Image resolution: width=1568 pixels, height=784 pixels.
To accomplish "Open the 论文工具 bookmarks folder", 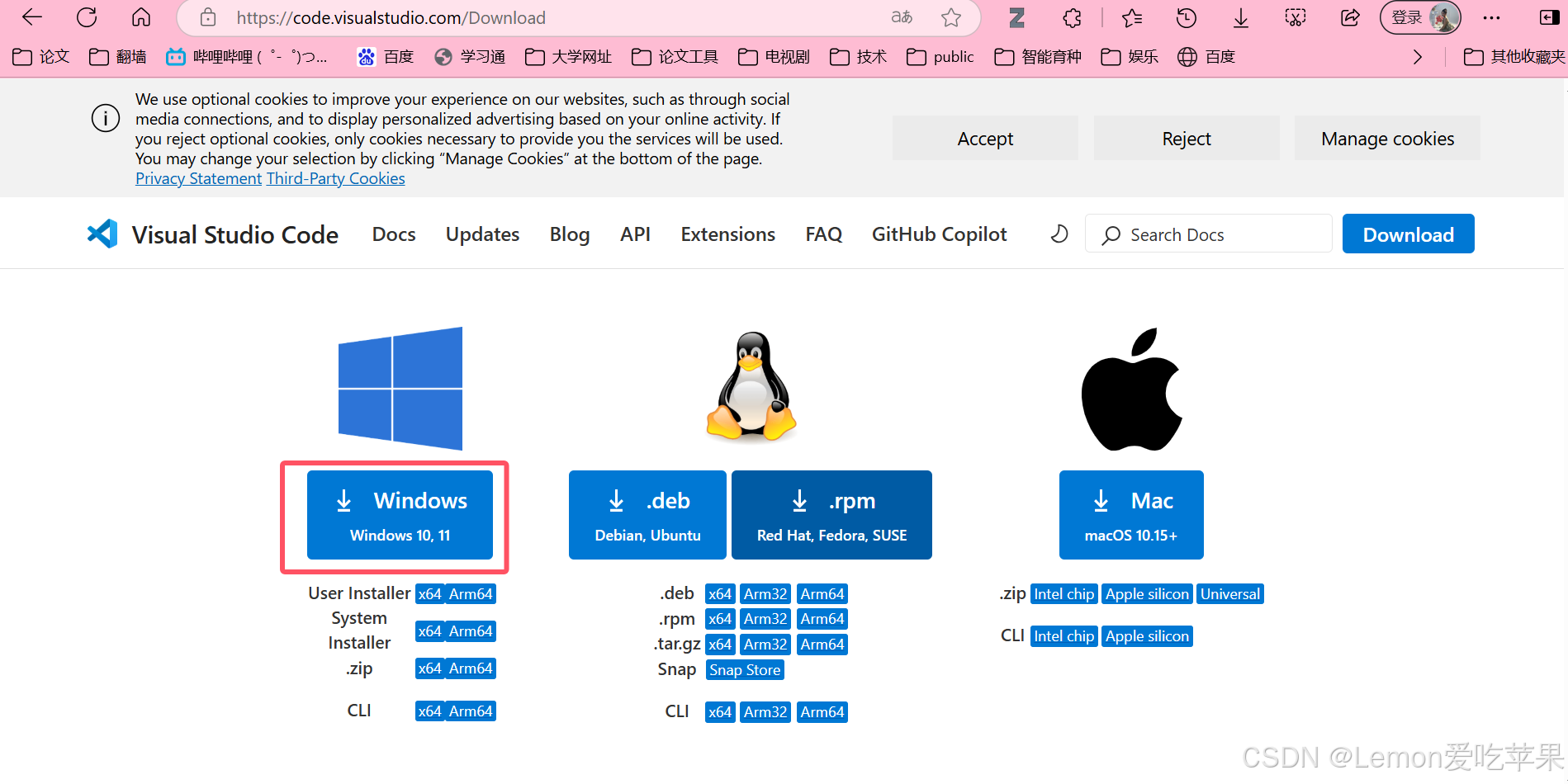I will 675,56.
